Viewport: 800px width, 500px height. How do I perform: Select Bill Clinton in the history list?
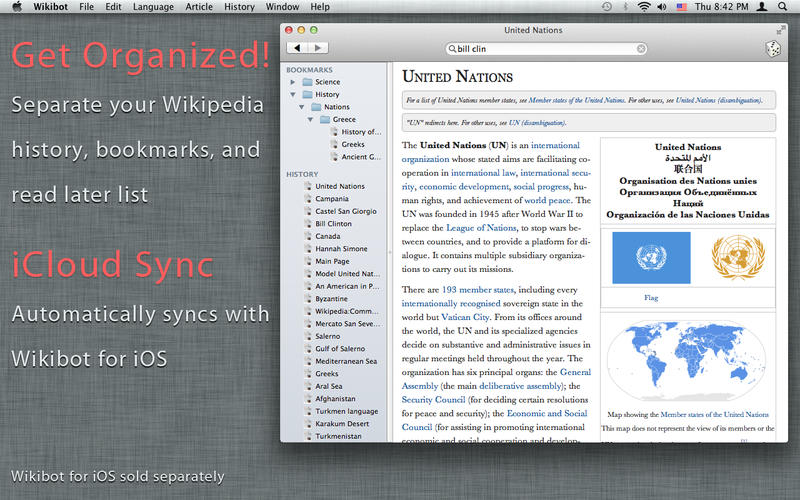point(333,224)
